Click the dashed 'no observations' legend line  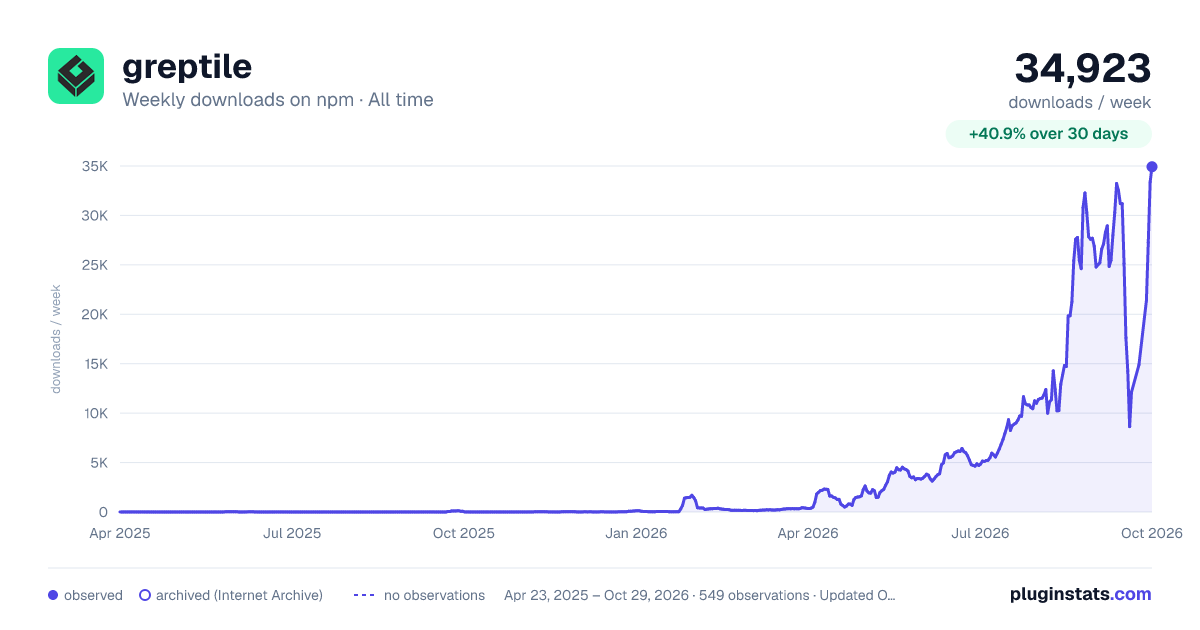pyautogui.click(x=365, y=595)
